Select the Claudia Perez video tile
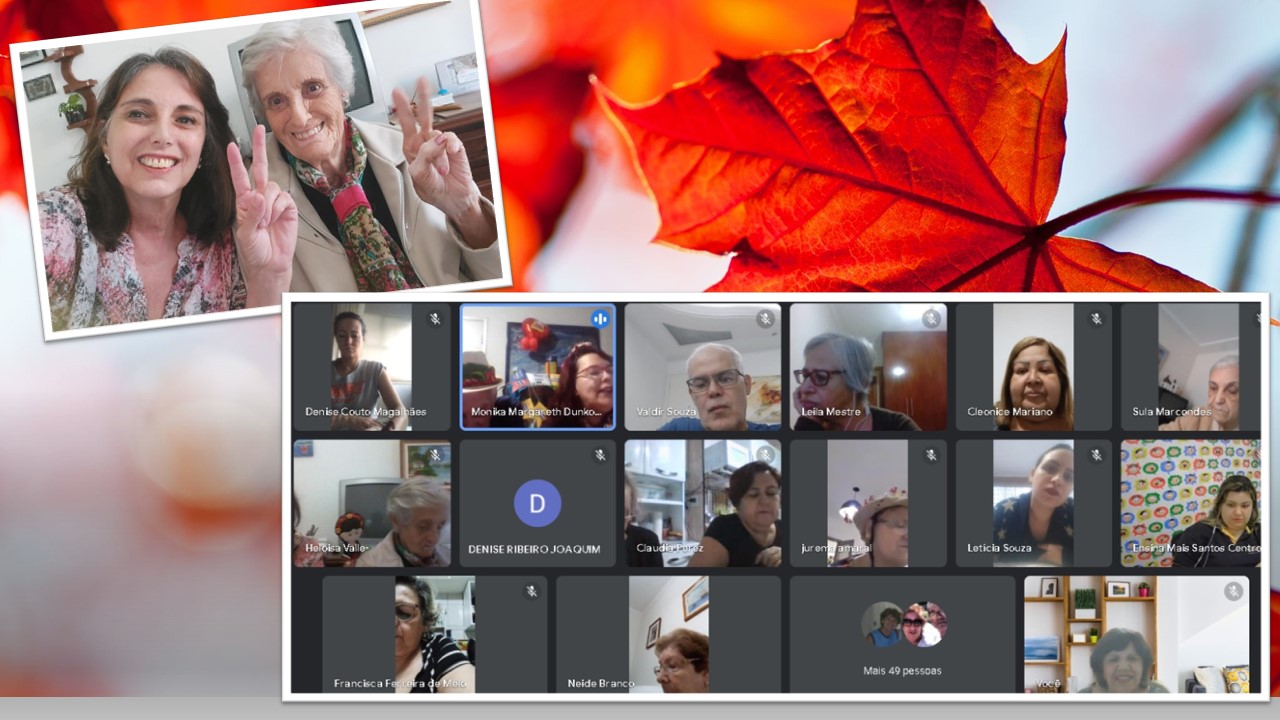Image resolution: width=1280 pixels, height=720 pixels. 702,503
